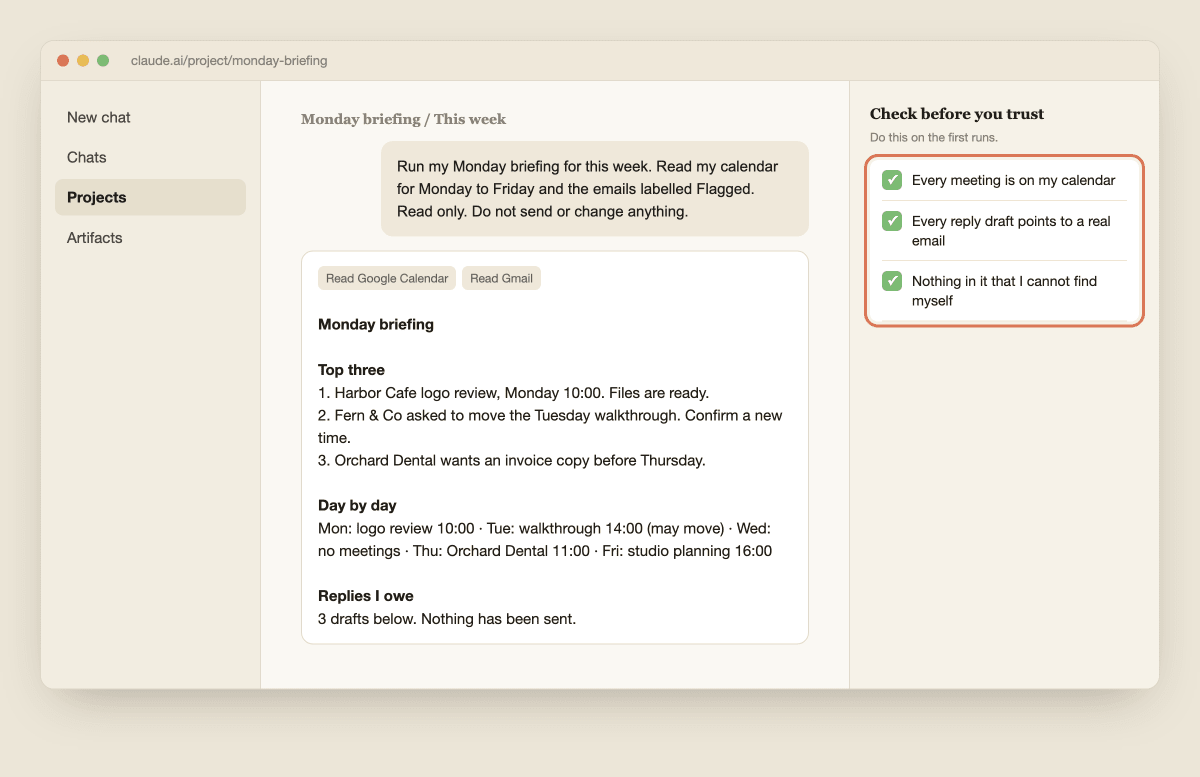1200x777 pixels.
Task: Click the 'Replies I owe' heading
Action: point(365,596)
